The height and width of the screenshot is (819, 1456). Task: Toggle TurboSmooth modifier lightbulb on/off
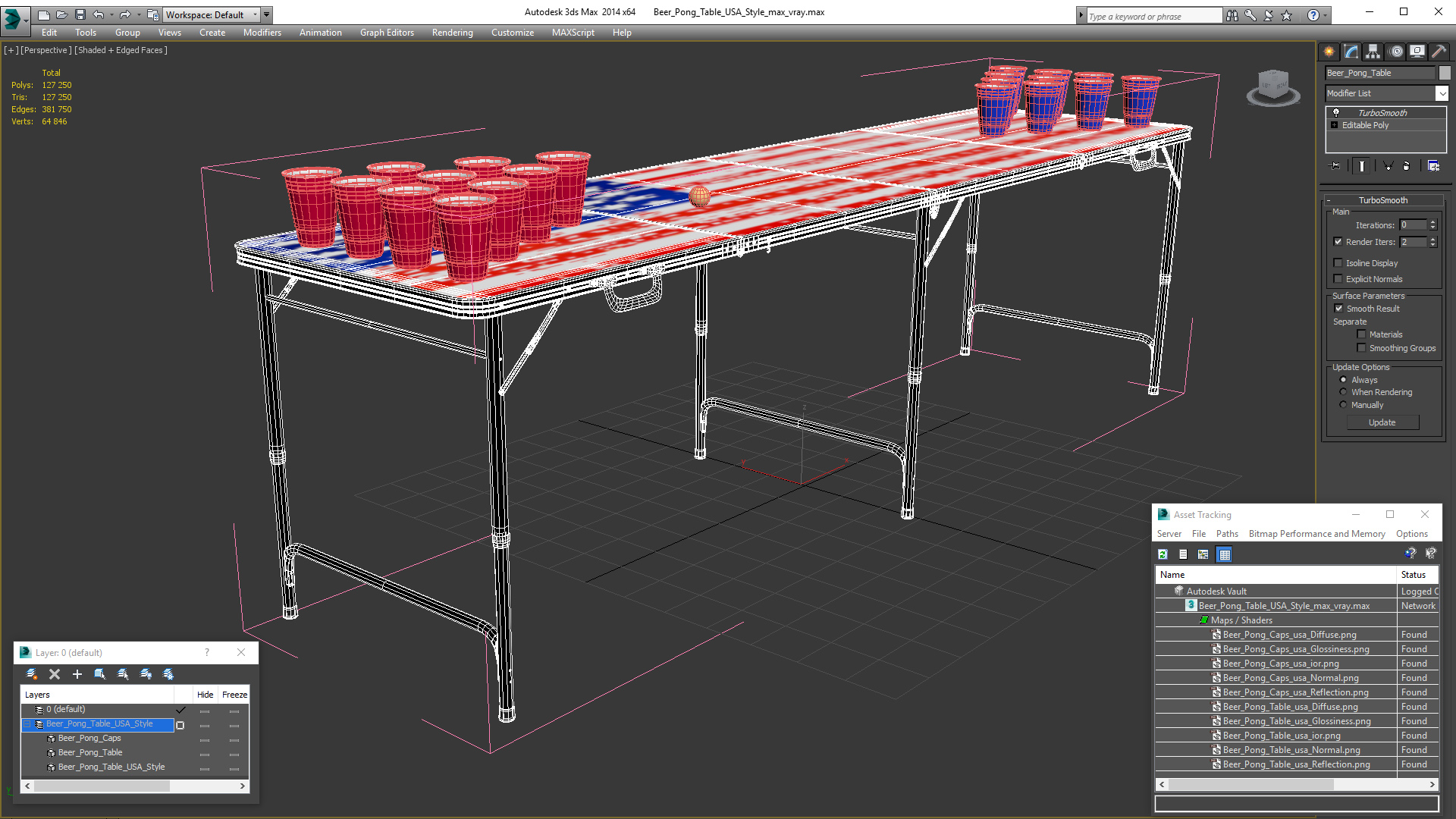tap(1336, 113)
